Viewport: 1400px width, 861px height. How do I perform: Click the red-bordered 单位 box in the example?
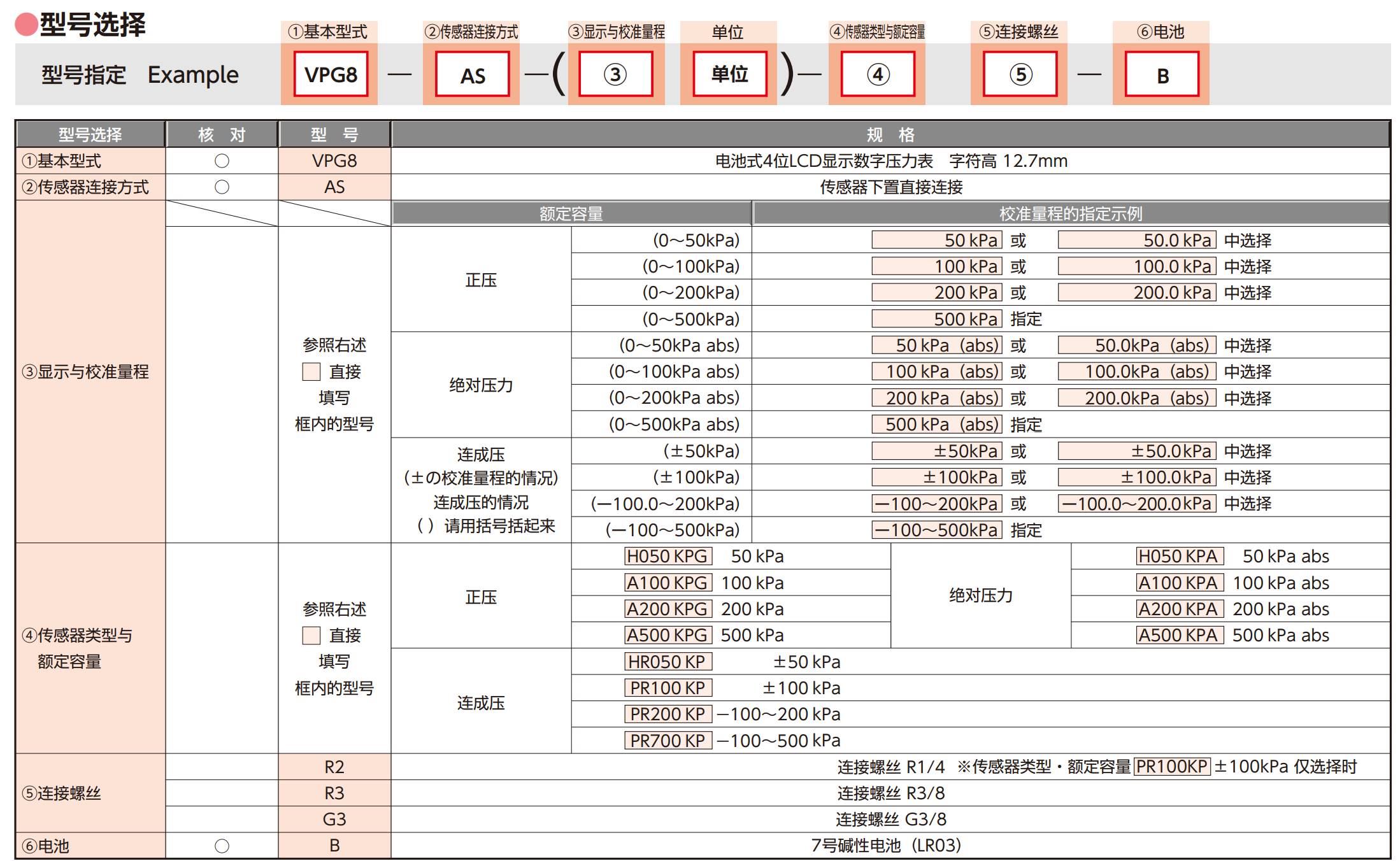(730, 75)
